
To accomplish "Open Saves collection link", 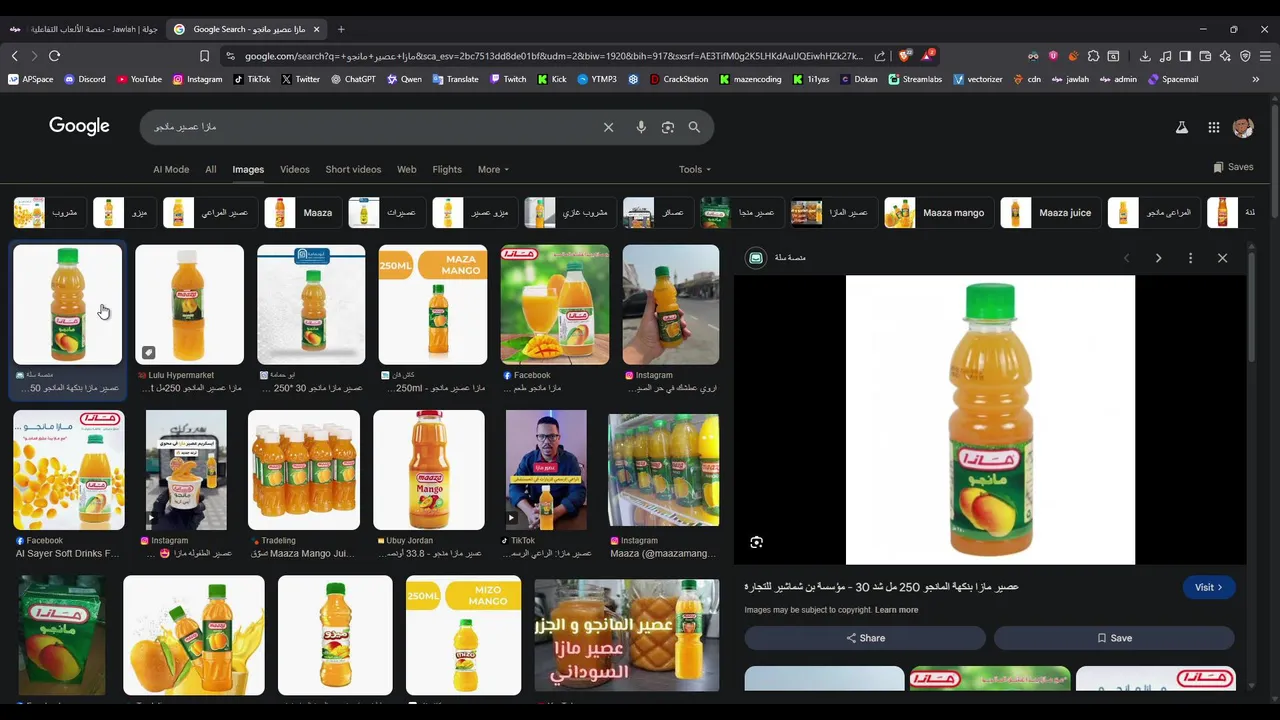I will point(1233,167).
